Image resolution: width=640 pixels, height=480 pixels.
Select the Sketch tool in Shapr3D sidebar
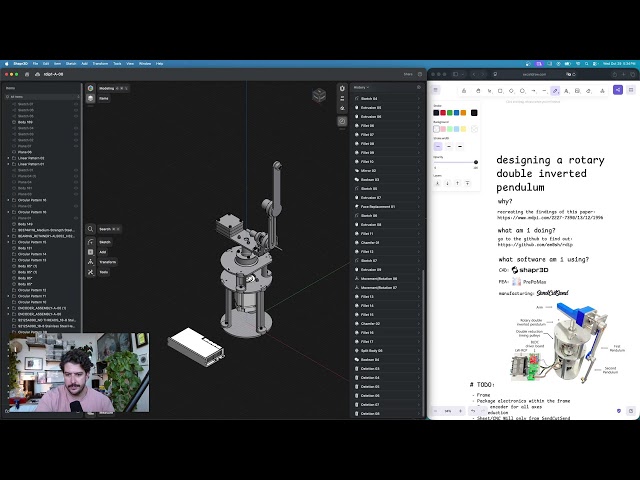[x=91, y=242]
